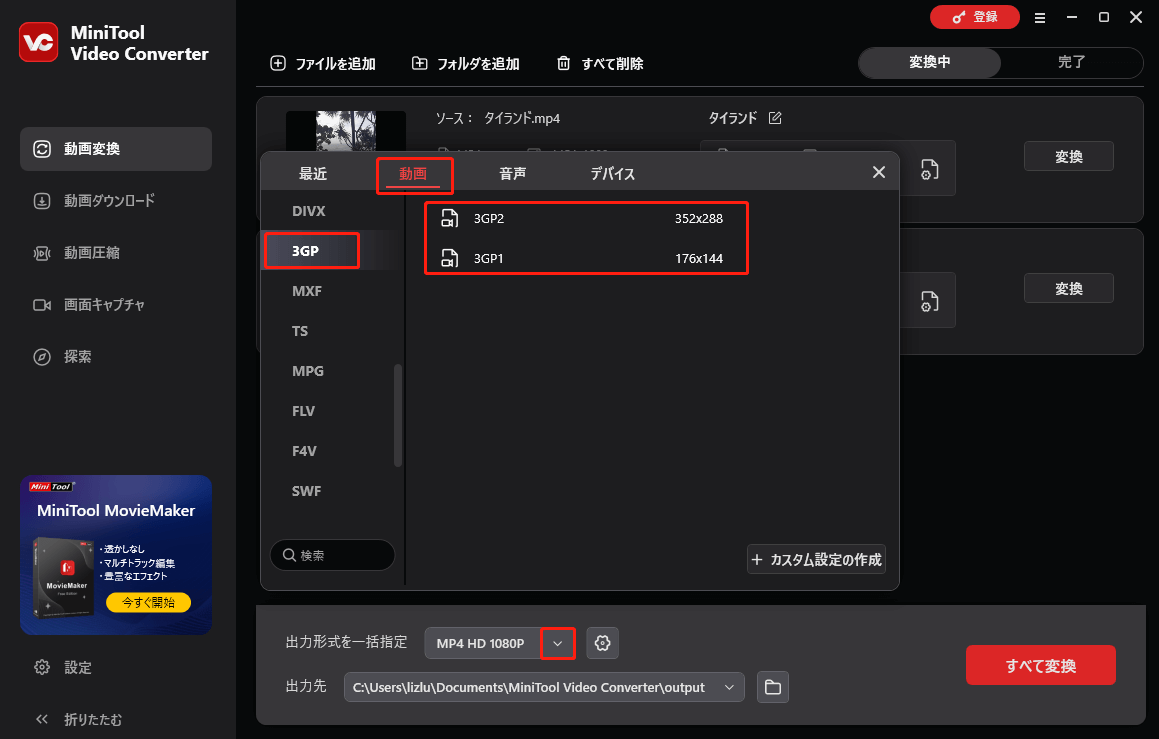Viewport: 1159px width, 739px height.
Task: Click the edit icon next to タイランド
Action: 775,118
